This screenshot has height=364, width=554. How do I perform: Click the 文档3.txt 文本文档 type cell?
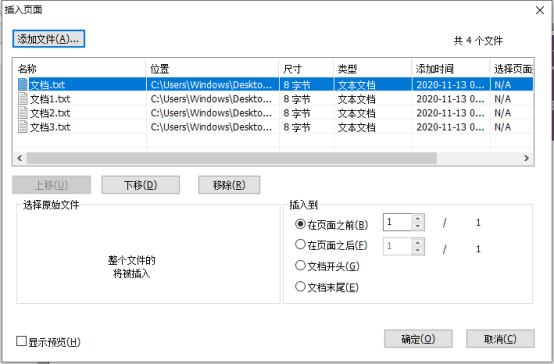(372, 127)
